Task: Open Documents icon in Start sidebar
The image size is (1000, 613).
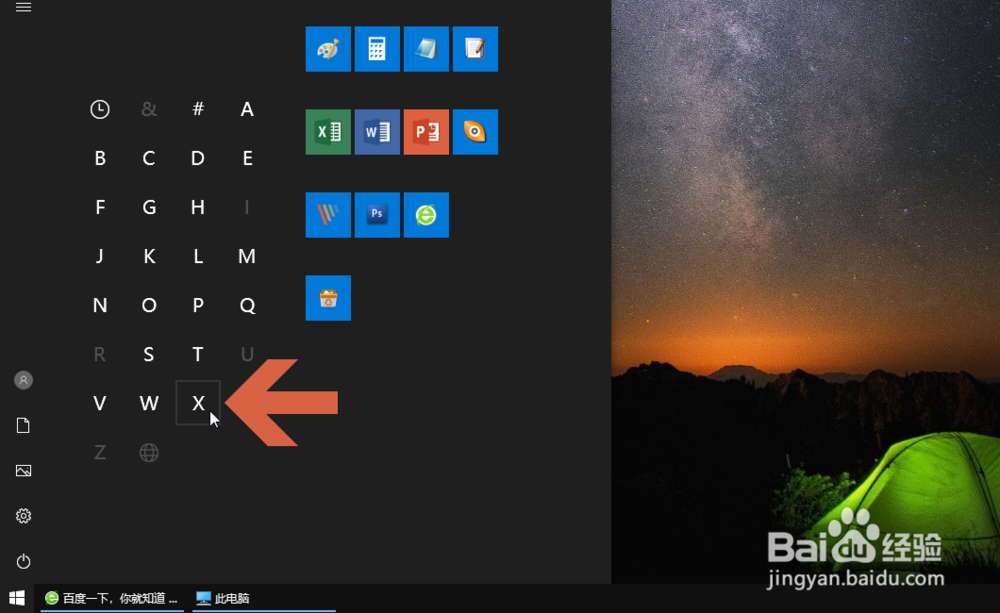Action: (24, 425)
